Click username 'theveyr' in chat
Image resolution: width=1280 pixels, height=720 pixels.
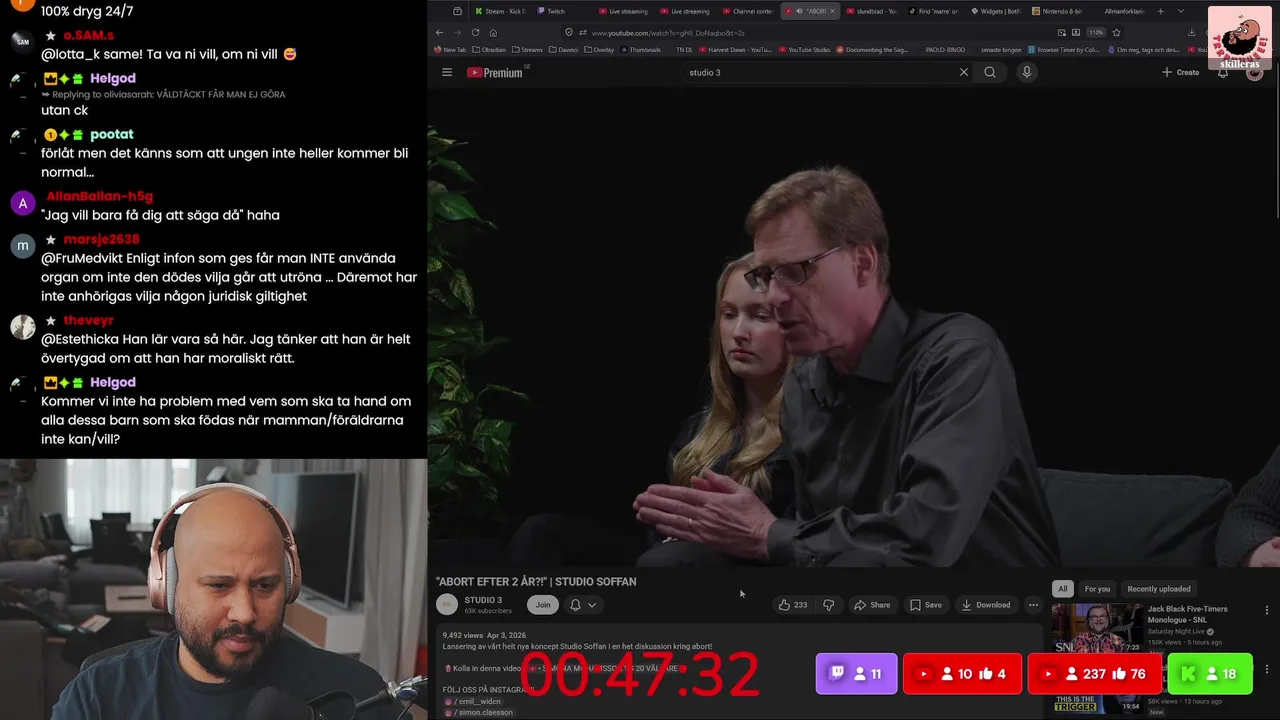(89, 320)
